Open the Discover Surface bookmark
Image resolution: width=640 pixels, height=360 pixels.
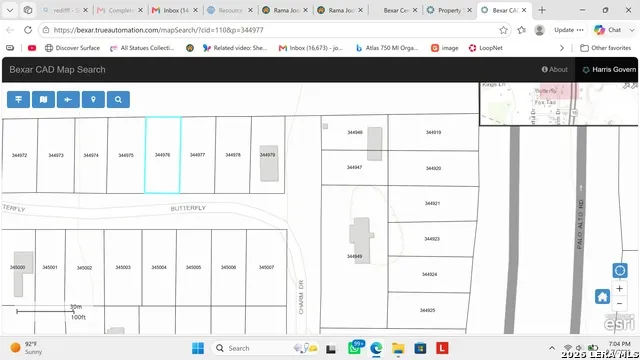pyautogui.click(x=72, y=48)
